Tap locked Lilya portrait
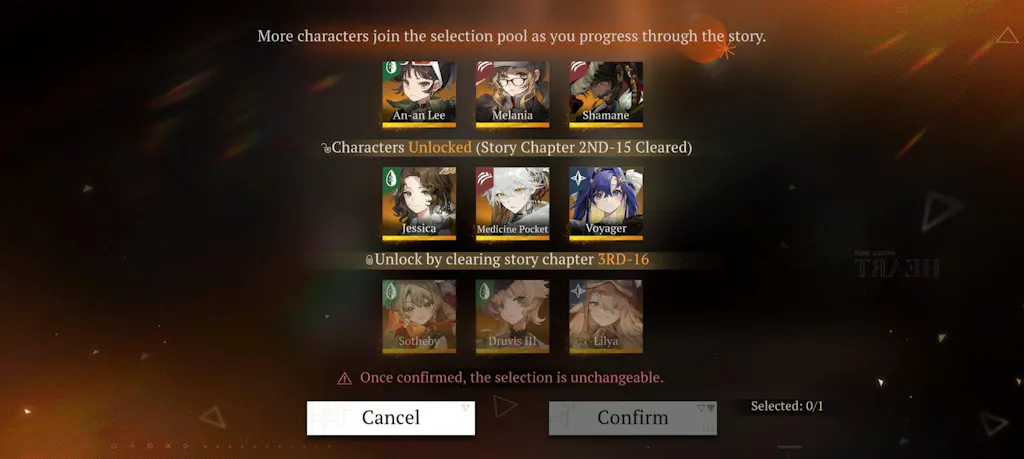 pos(605,317)
